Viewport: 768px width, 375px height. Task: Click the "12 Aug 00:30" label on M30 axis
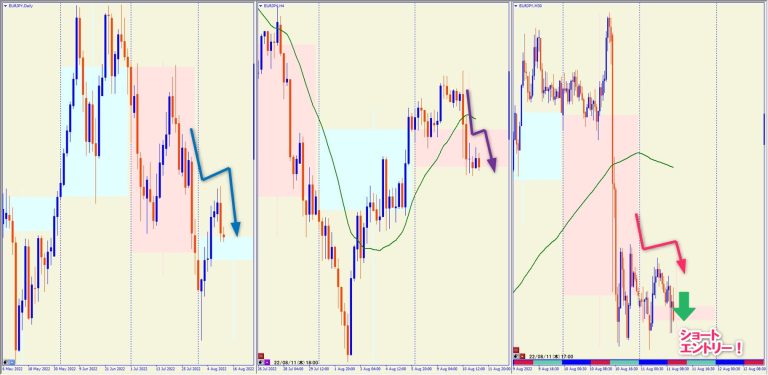(729, 368)
